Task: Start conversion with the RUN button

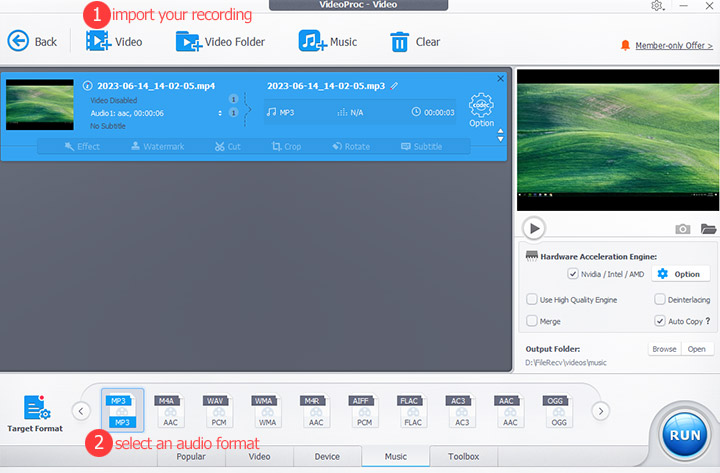Action: pyautogui.click(x=685, y=435)
